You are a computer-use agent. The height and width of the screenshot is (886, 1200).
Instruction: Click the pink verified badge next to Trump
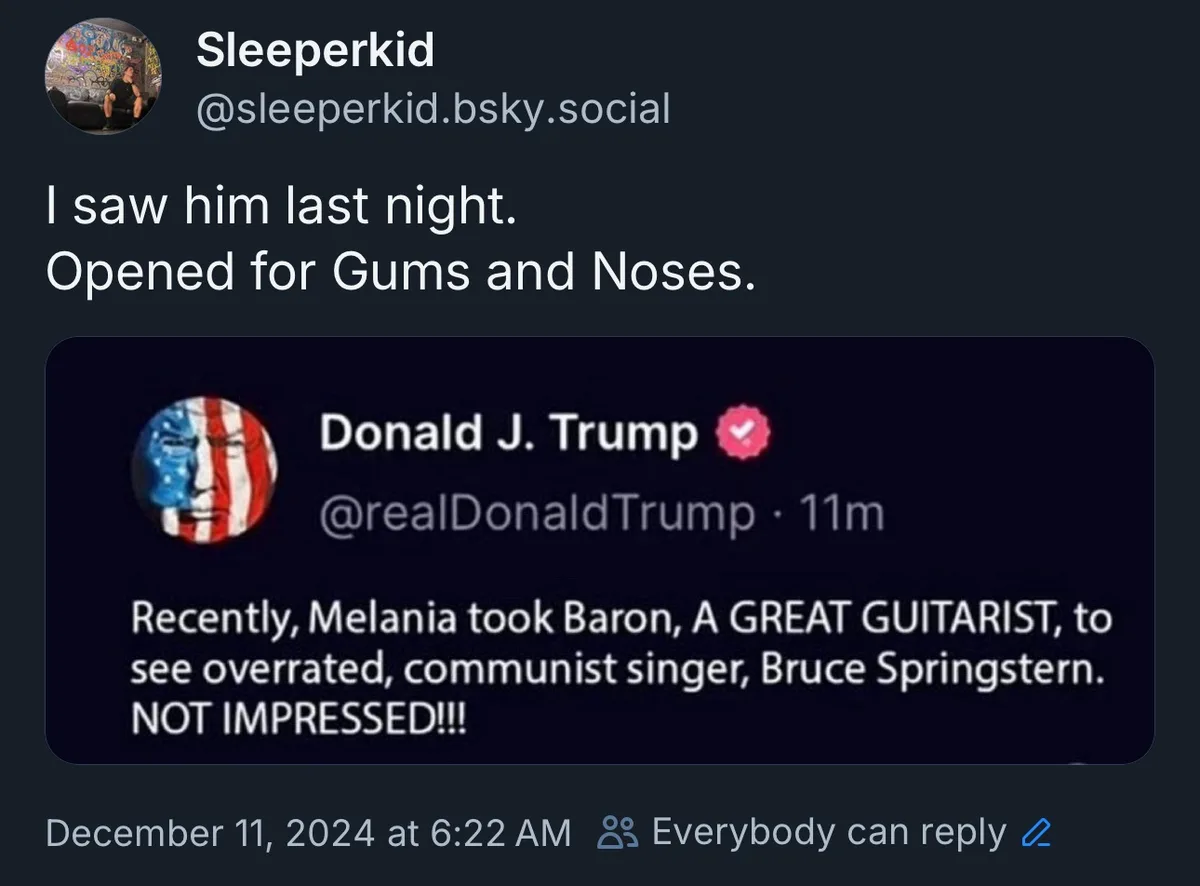742,433
